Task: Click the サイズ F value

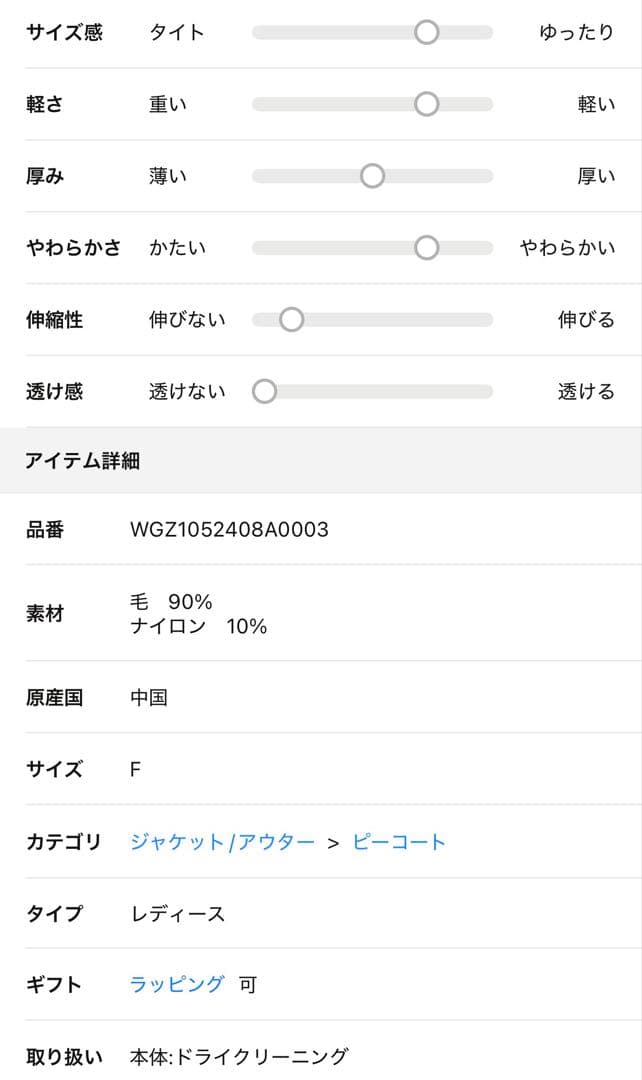Action: [x=136, y=768]
